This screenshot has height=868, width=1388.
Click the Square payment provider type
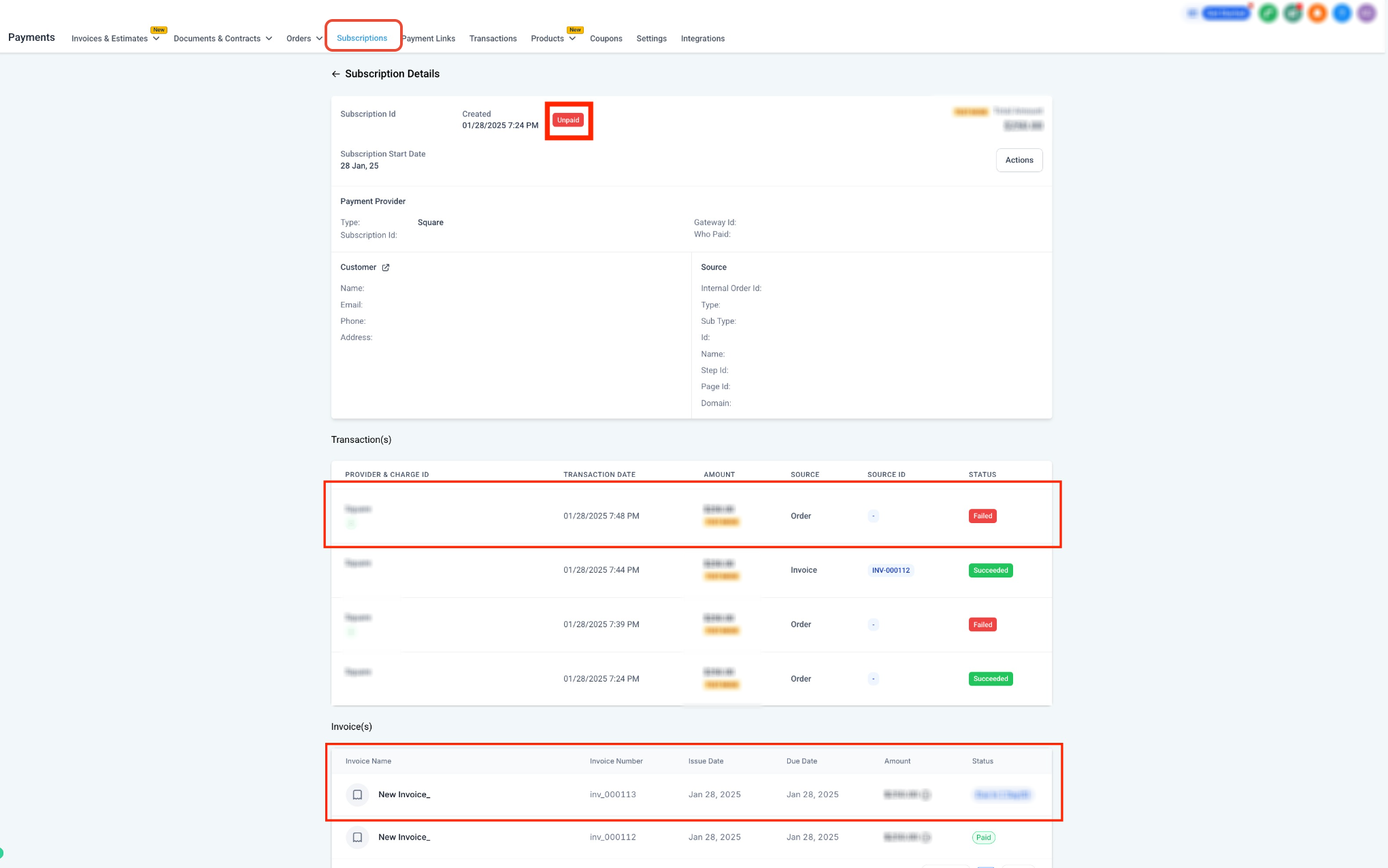point(431,222)
